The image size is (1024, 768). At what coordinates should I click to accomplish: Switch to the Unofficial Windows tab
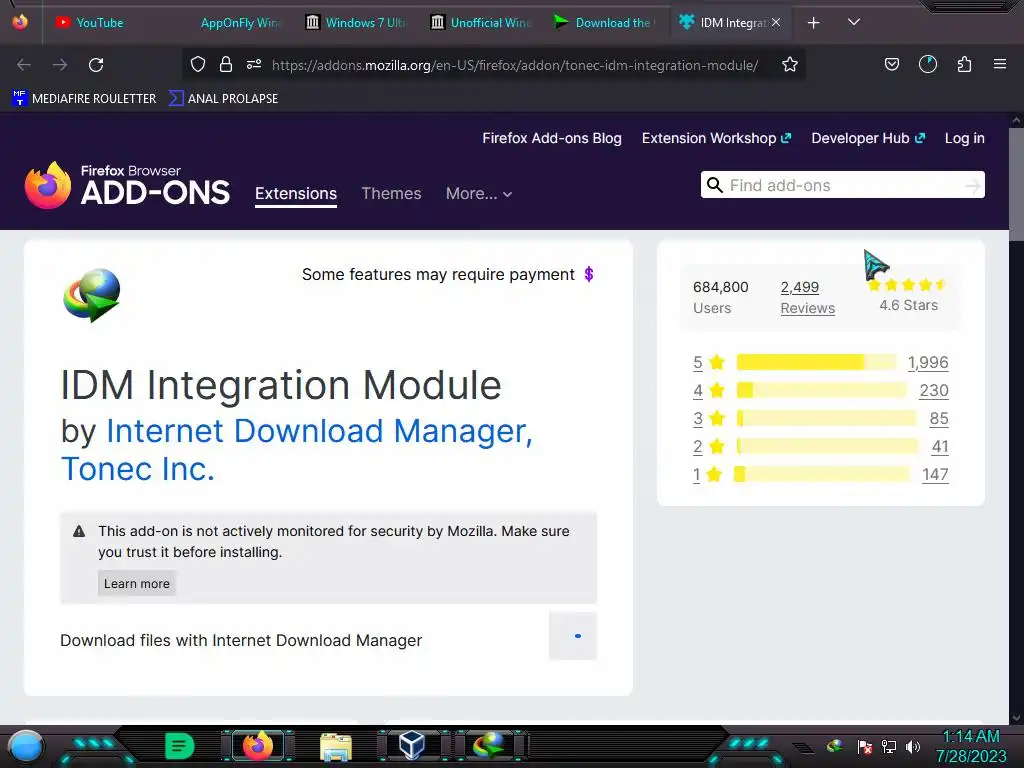481,23
